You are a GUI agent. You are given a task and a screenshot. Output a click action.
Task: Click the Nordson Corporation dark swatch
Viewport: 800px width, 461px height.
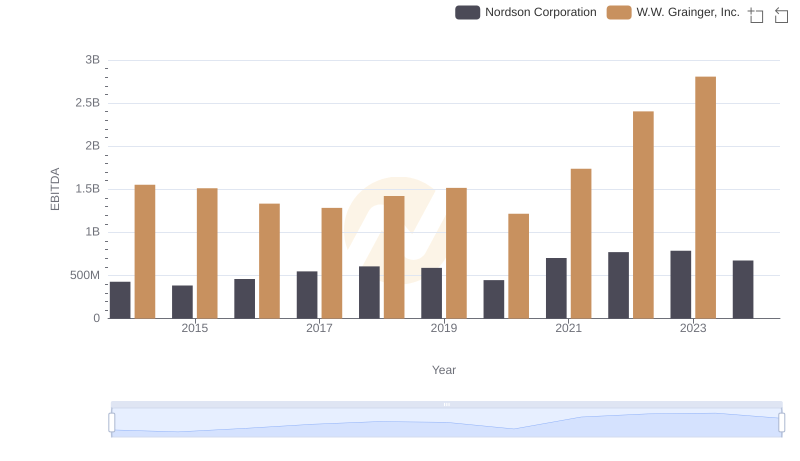point(467,12)
